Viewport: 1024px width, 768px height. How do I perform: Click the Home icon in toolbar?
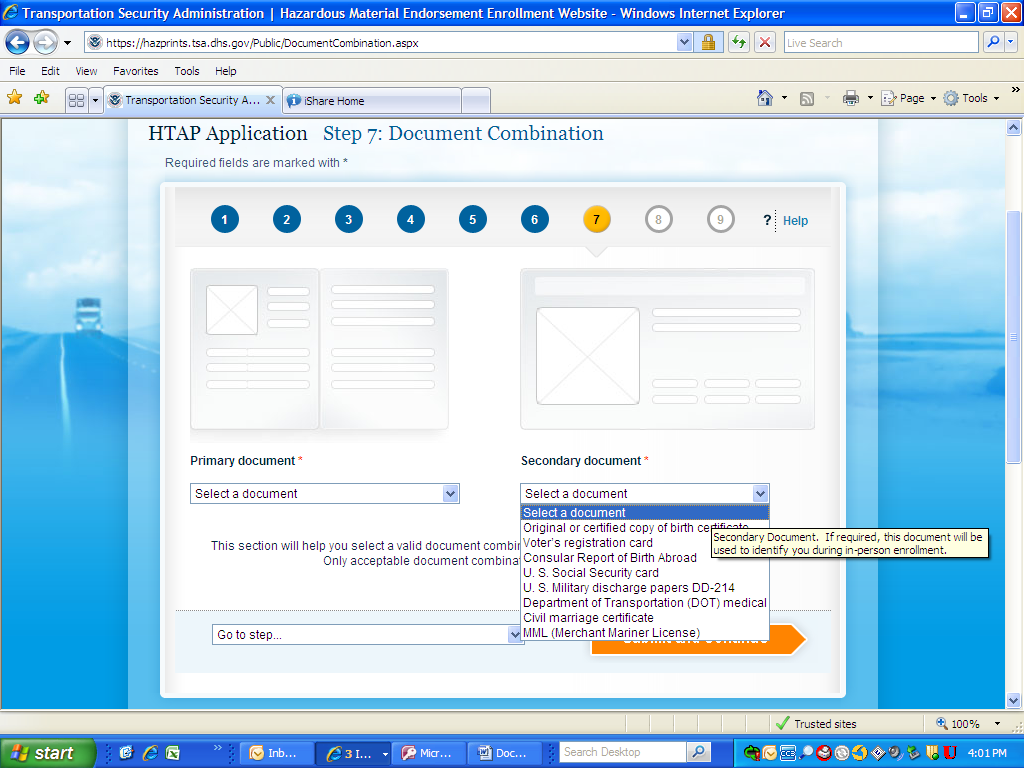pos(765,98)
